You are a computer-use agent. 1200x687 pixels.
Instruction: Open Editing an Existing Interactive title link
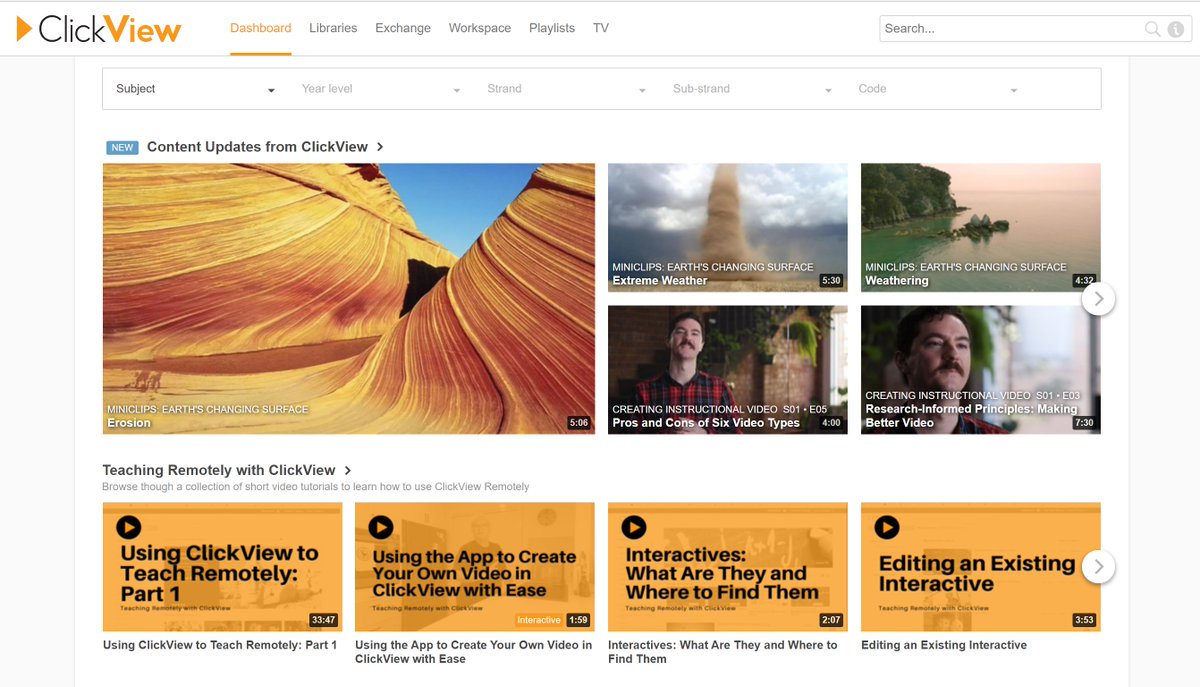pos(944,645)
